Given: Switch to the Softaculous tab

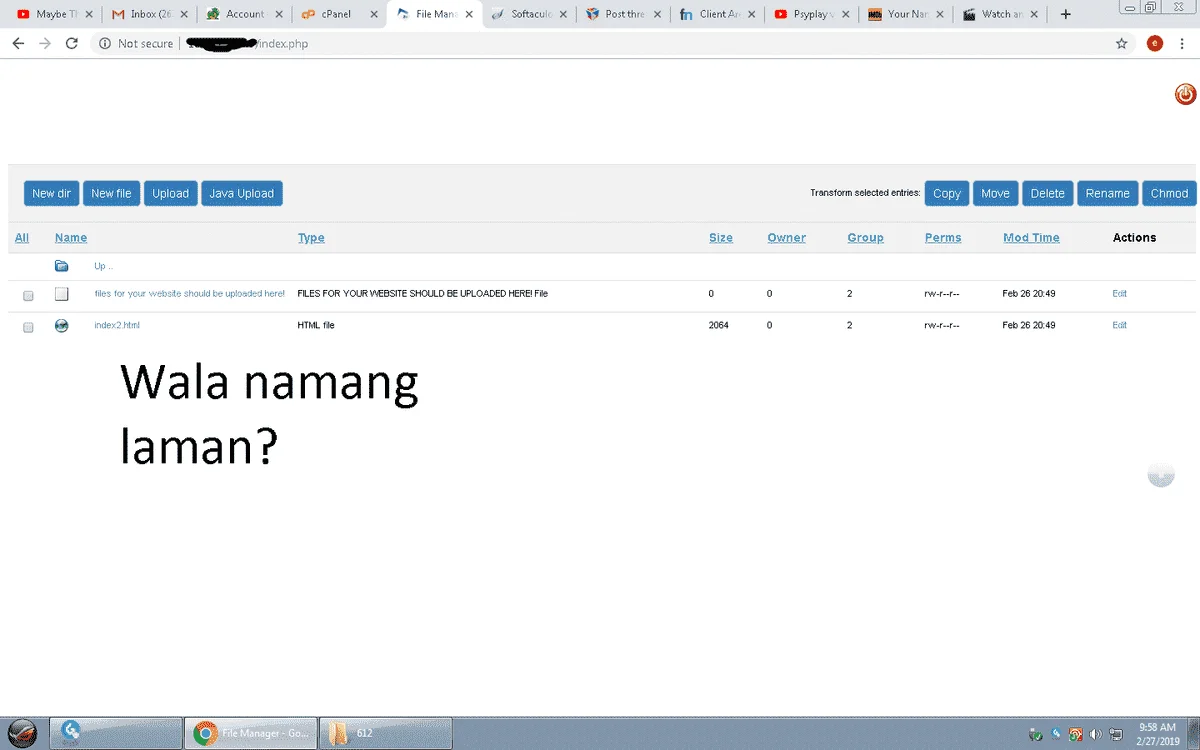Looking at the screenshot, I should point(528,14).
